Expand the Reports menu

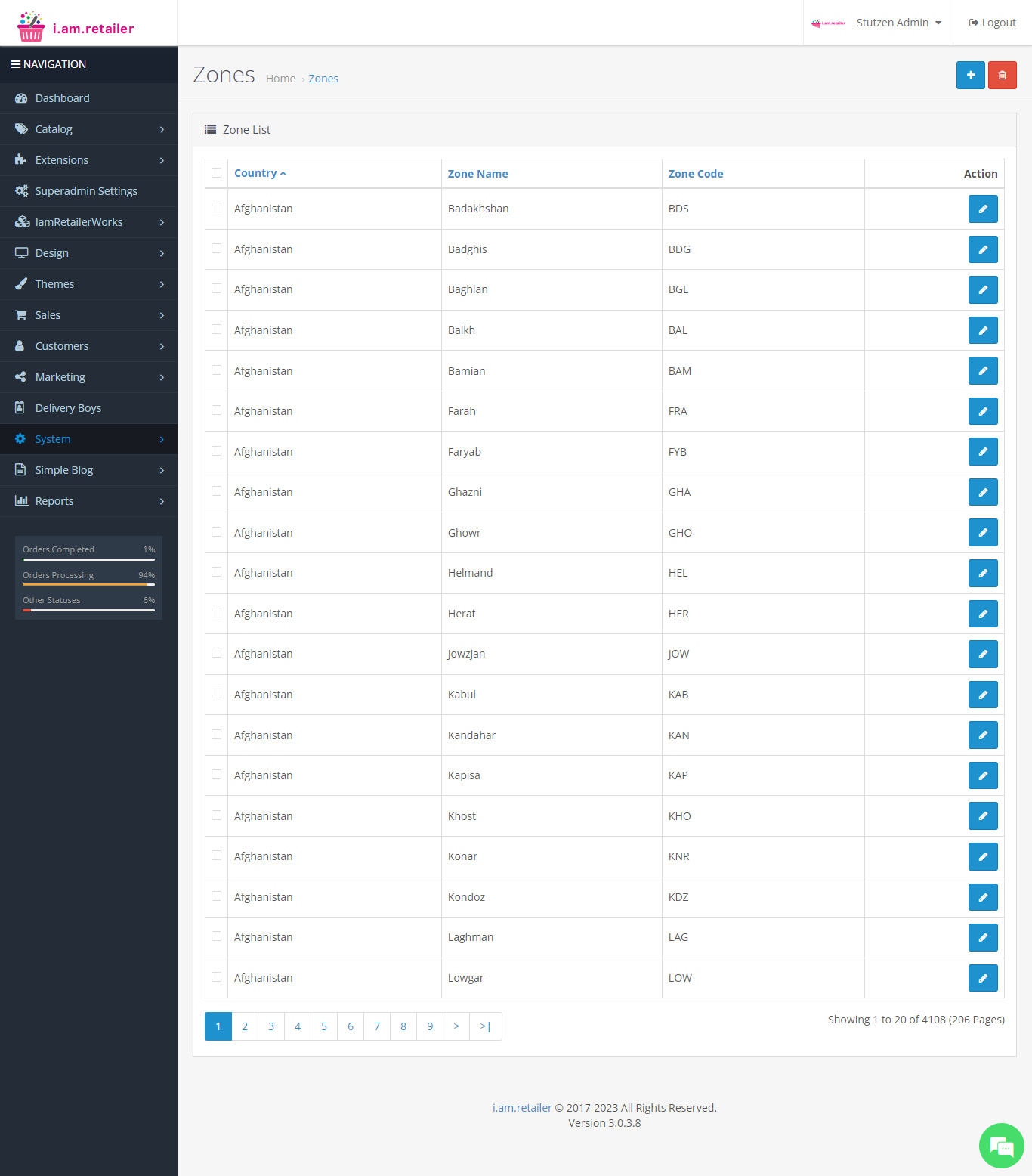tap(88, 501)
